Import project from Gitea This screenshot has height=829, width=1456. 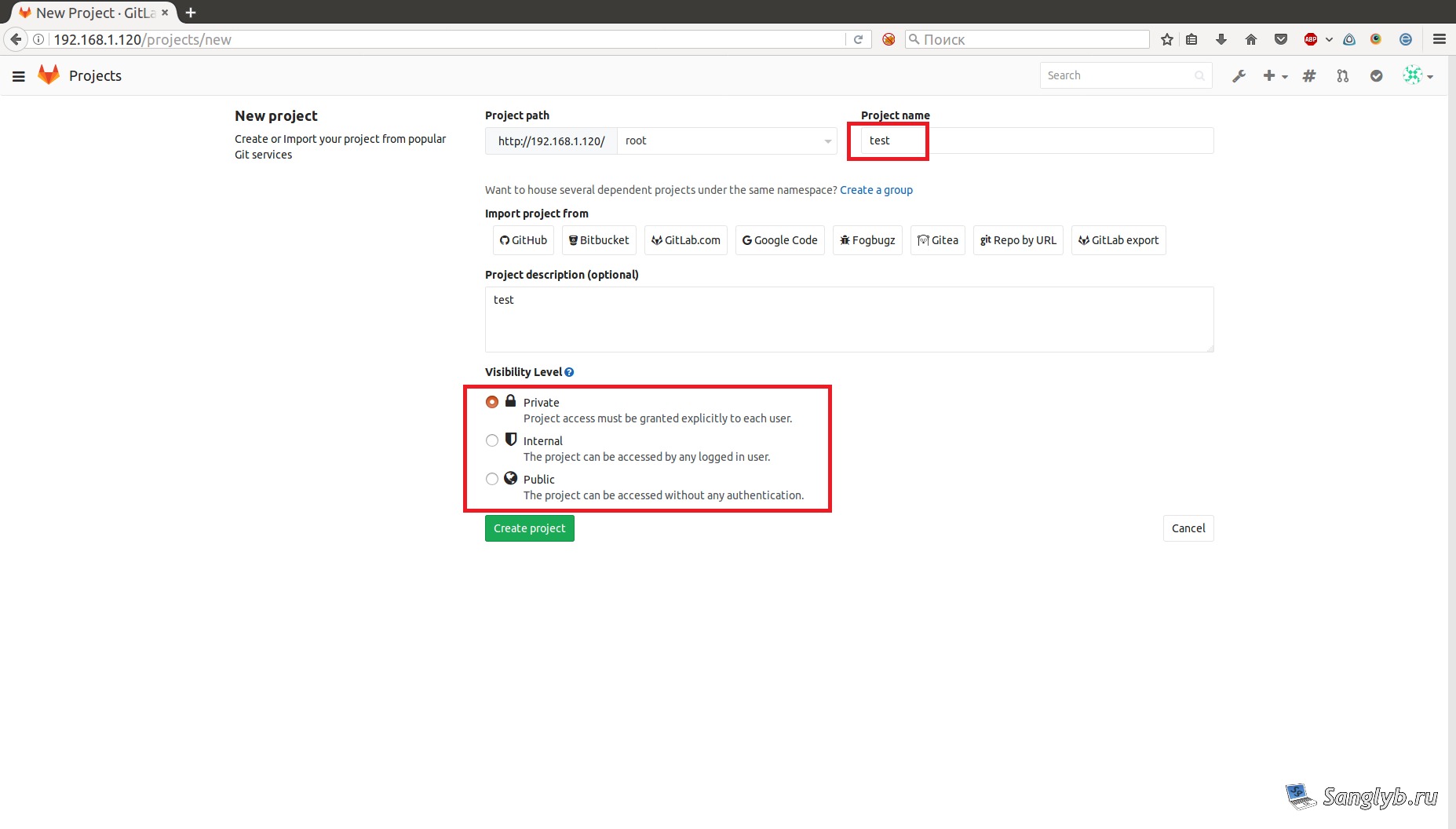938,240
